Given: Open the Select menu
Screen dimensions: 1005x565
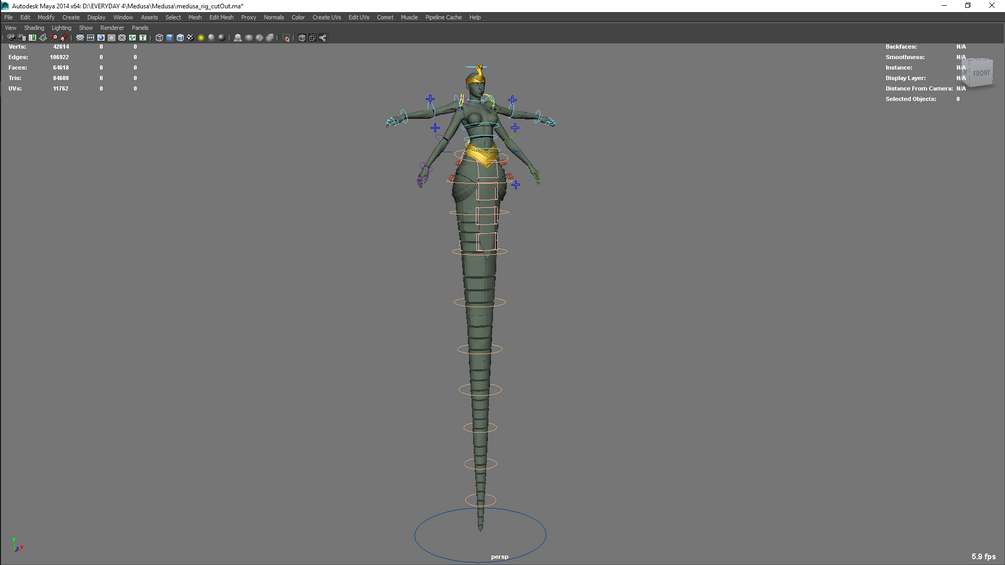Looking at the screenshot, I should (x=173, y=17).
